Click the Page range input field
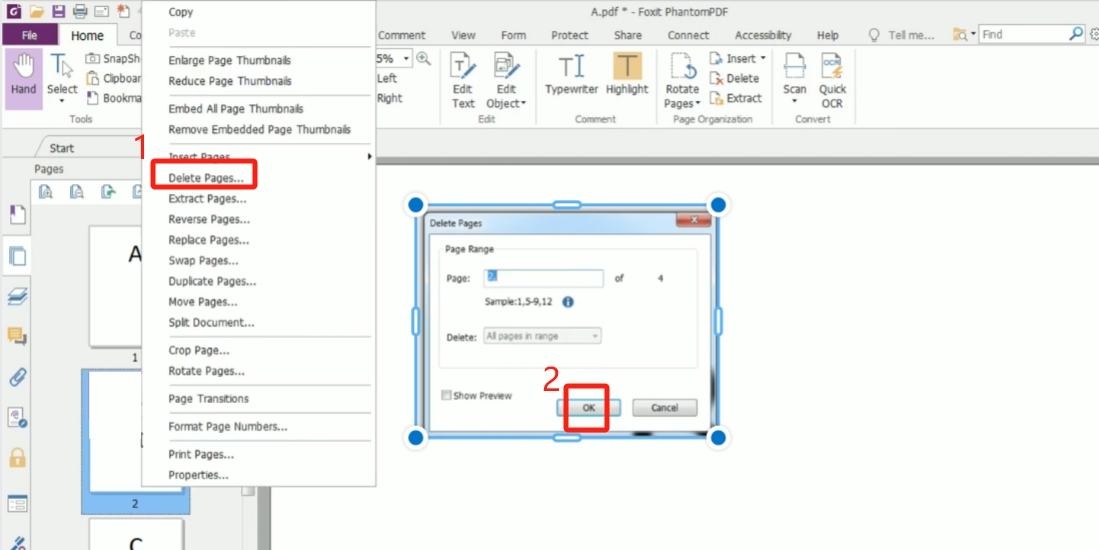Image resolution: width=1099 pixels, height=550 pixels. pyautogui.click(x=543, y=279)
